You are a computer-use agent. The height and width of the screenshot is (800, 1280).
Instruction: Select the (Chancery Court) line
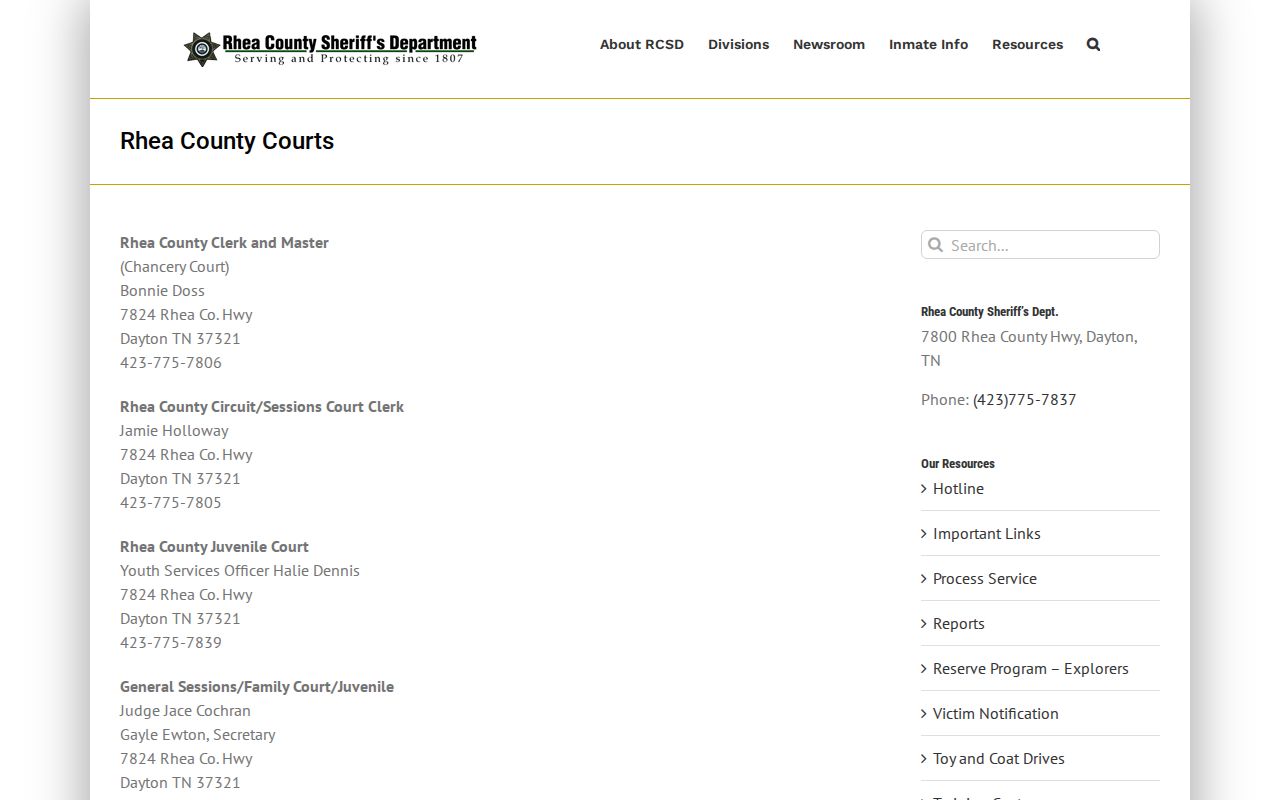coord(175,266)
